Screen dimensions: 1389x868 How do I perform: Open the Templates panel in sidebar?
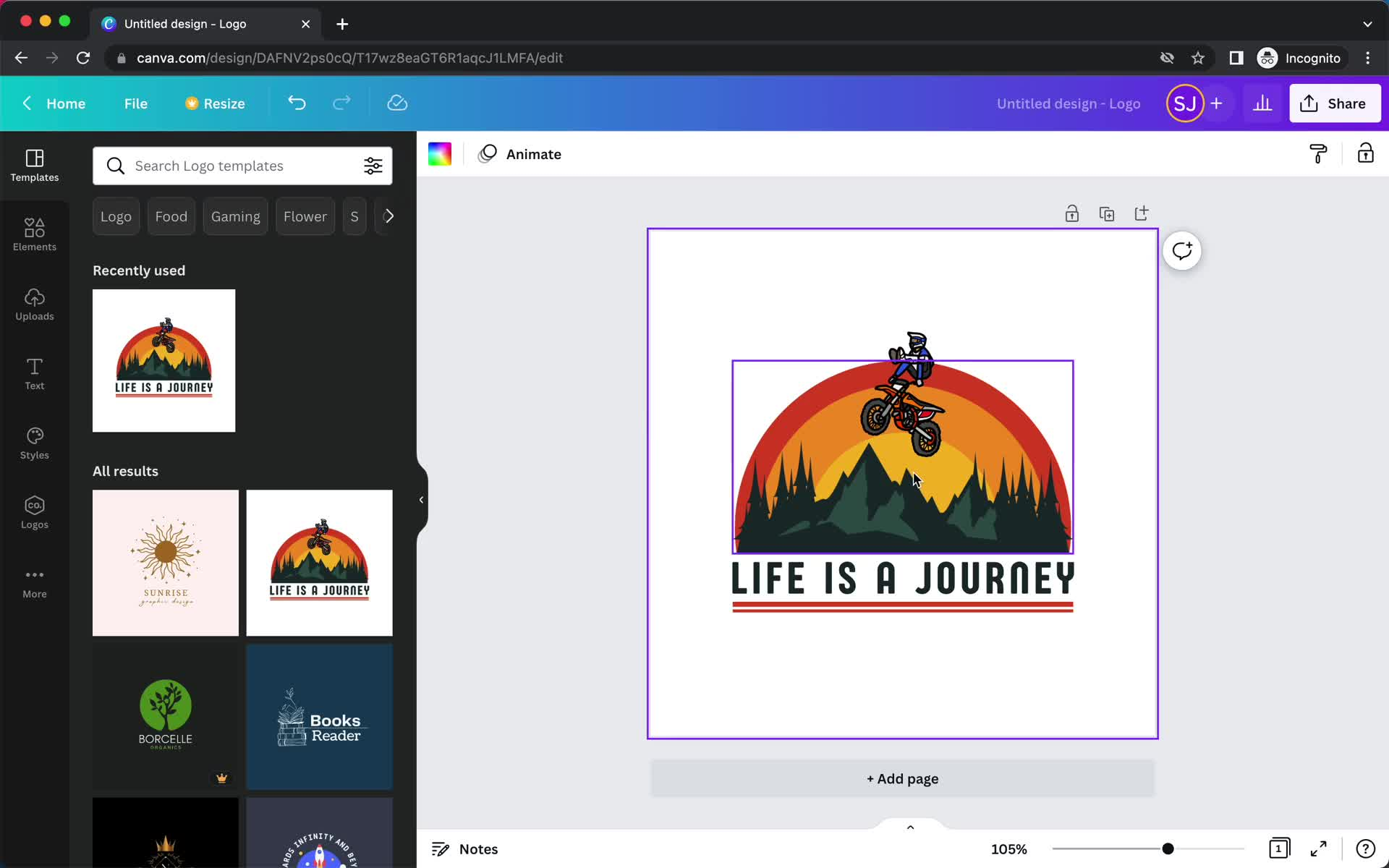(x=35, y=166)
